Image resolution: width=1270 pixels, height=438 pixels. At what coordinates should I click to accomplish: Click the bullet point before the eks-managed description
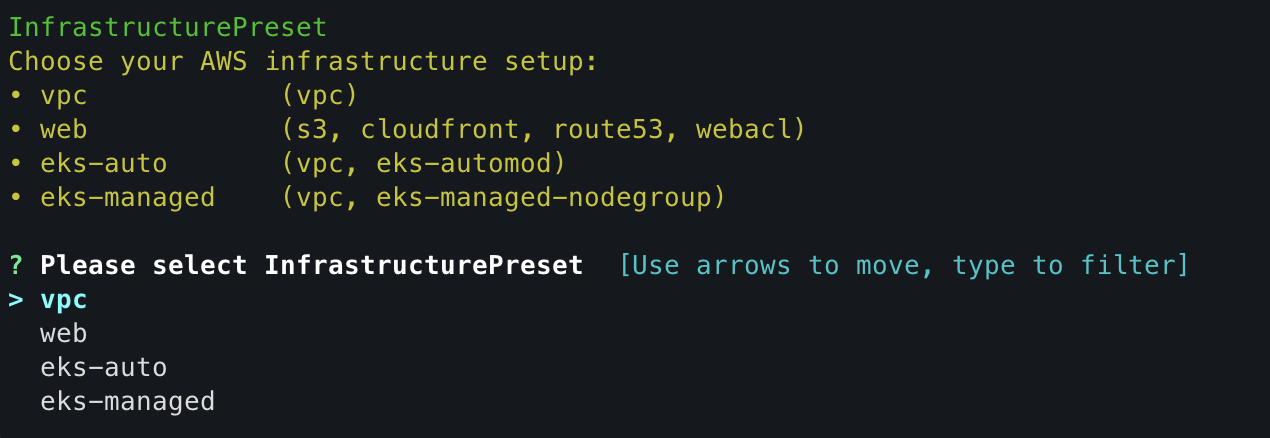[16, 197]
